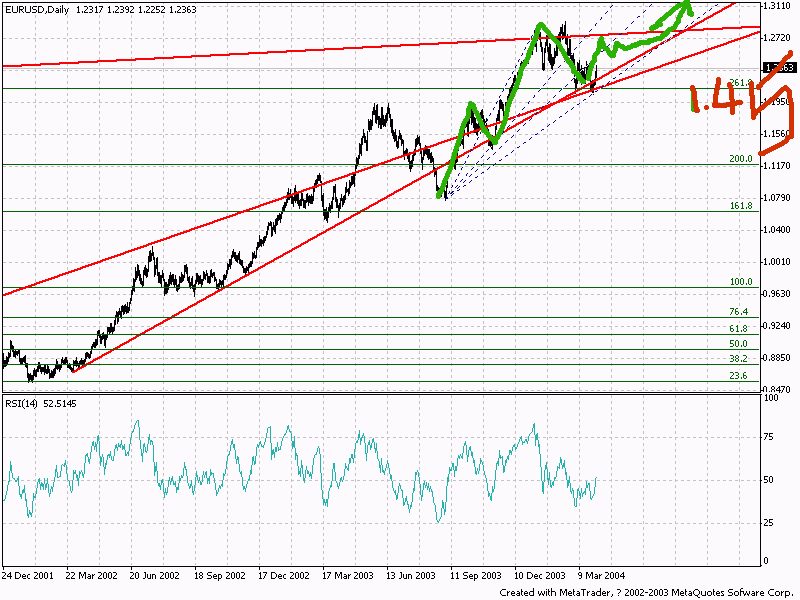
Task: Select the 1.3110 price axis label
Action: click(x=777, y=6)
